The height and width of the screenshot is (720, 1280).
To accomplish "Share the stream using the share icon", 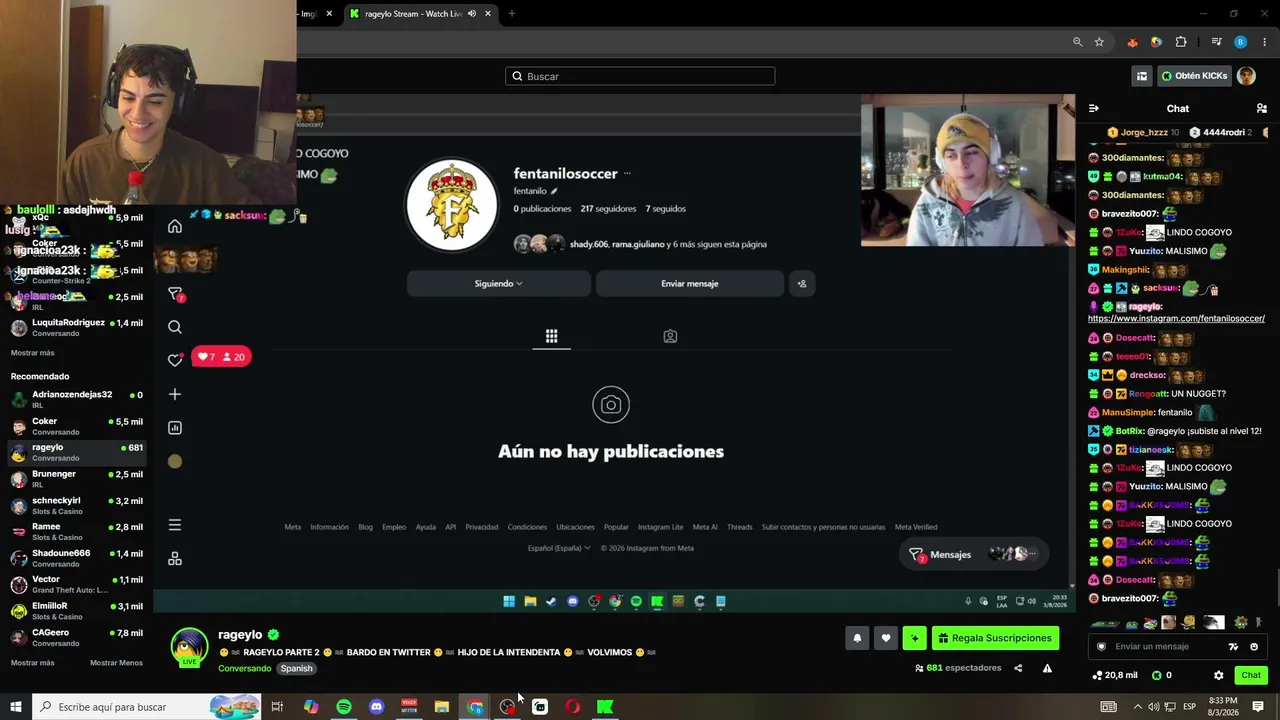I will point(1018,668).
